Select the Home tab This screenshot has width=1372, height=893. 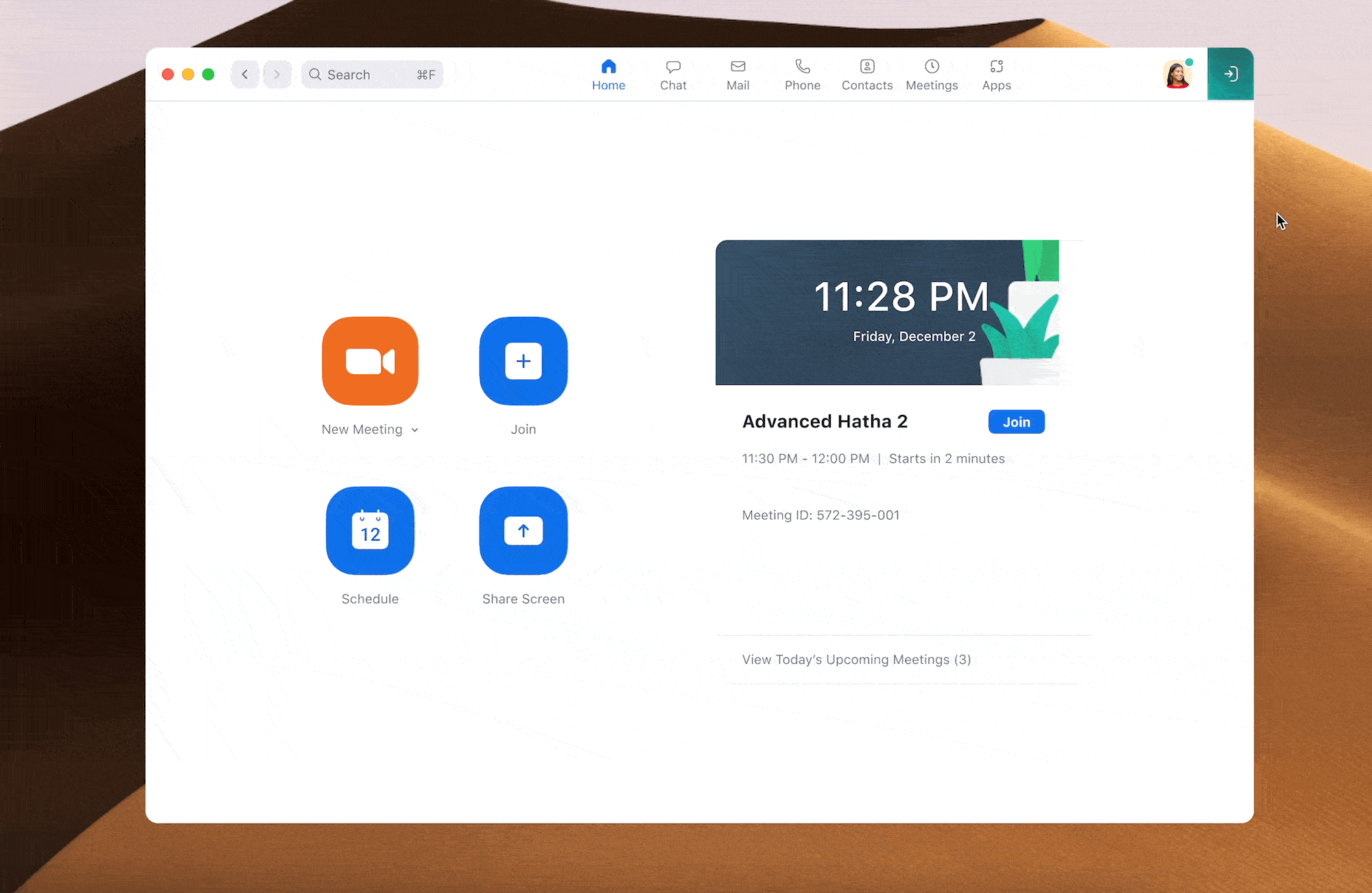(x=608, y=75)
